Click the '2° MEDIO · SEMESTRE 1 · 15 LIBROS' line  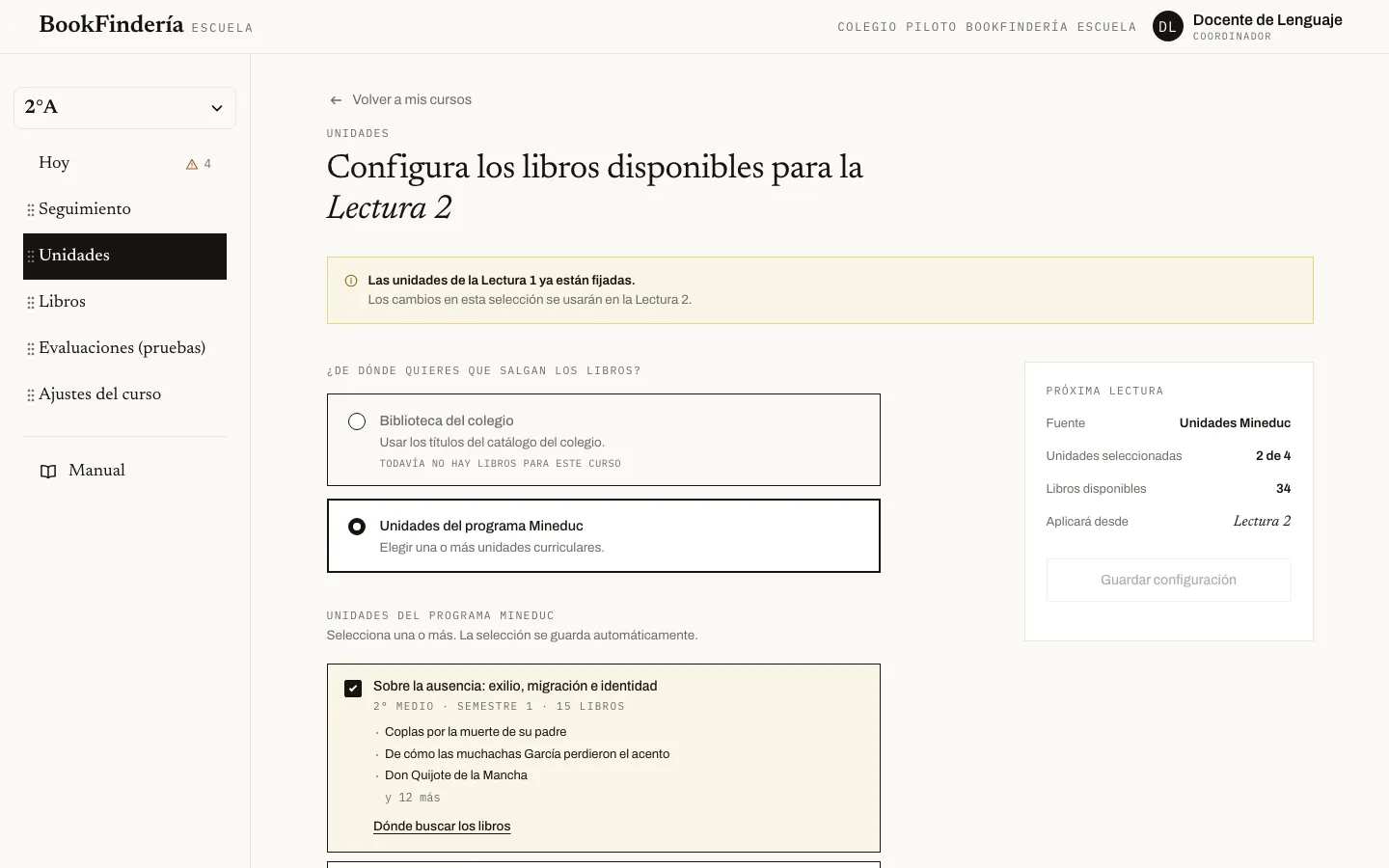pos(499,707)
